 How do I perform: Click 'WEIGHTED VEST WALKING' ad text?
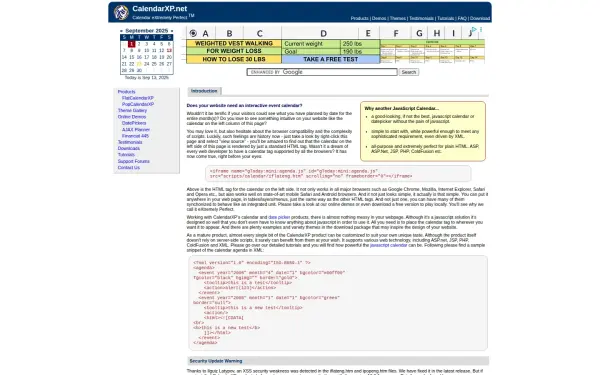coord(234,44)
